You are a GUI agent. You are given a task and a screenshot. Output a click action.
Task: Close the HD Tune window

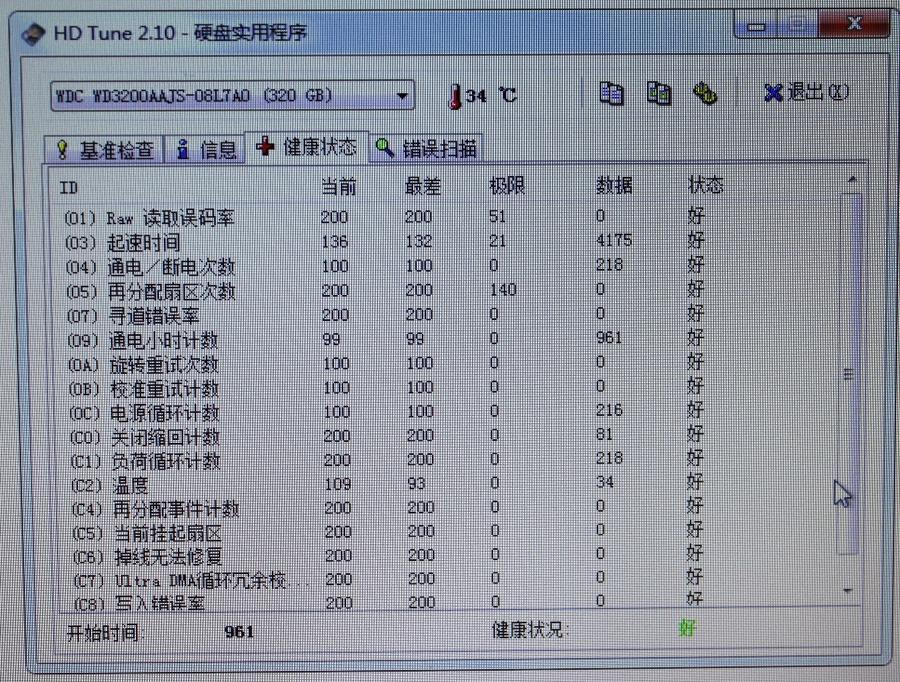pos(854,23)
